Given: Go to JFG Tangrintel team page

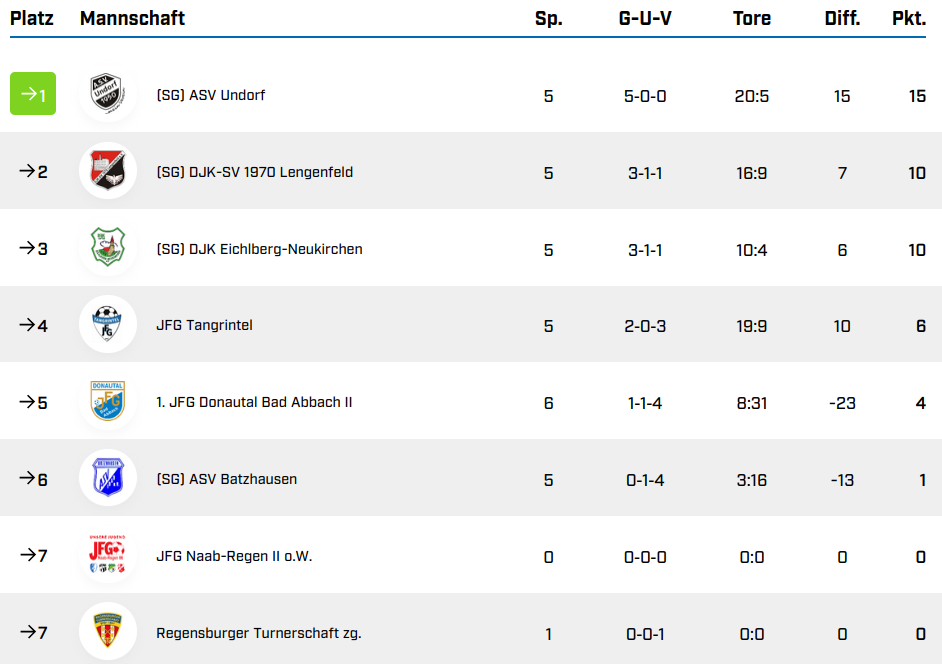Looking at the screenshot, I should click(204, 325).
